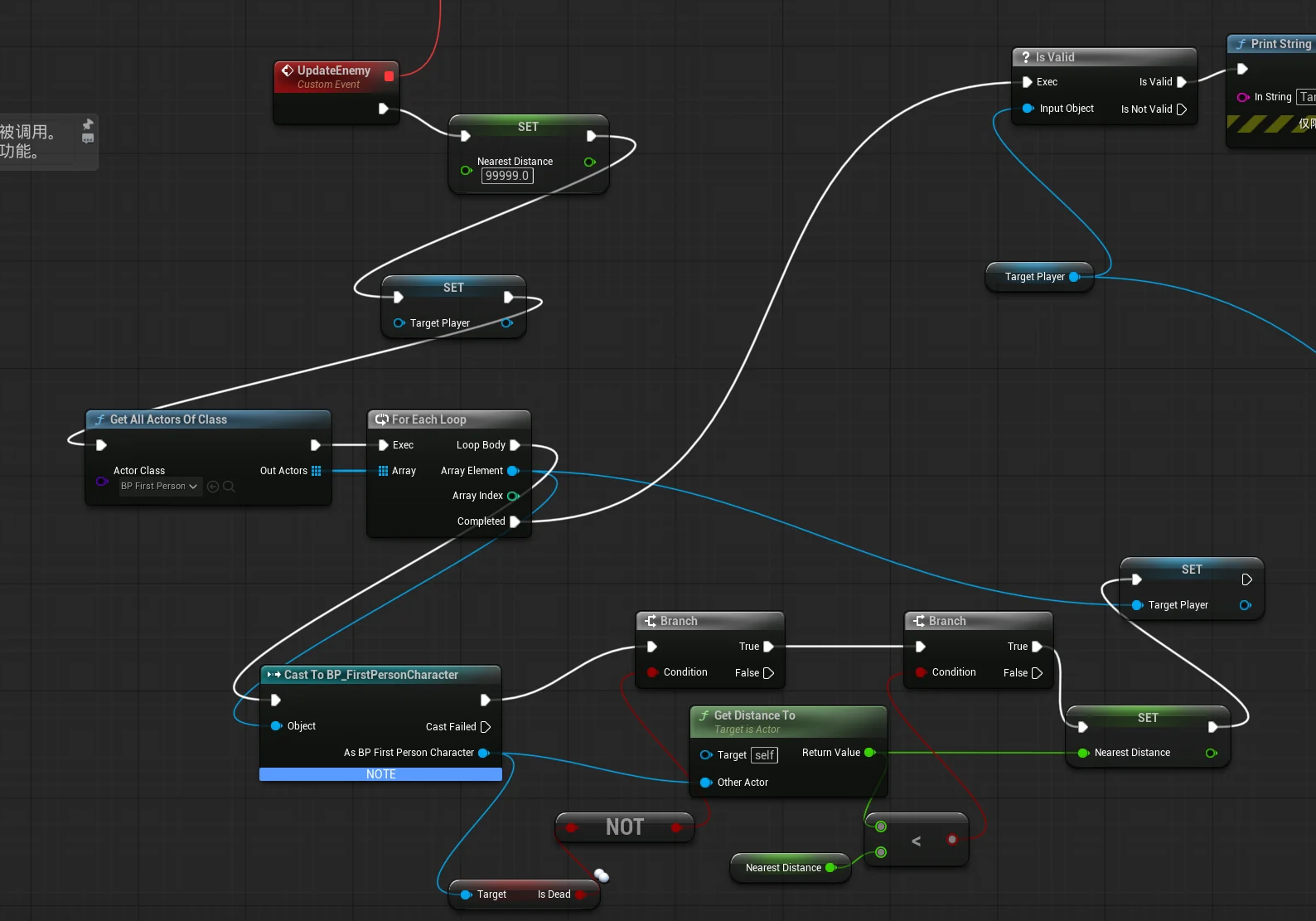This screenshot has width=1316, height=921.
Task: Click the browse-to-asset magnifier icon next to Actor Class
Action: coord(230,487)
